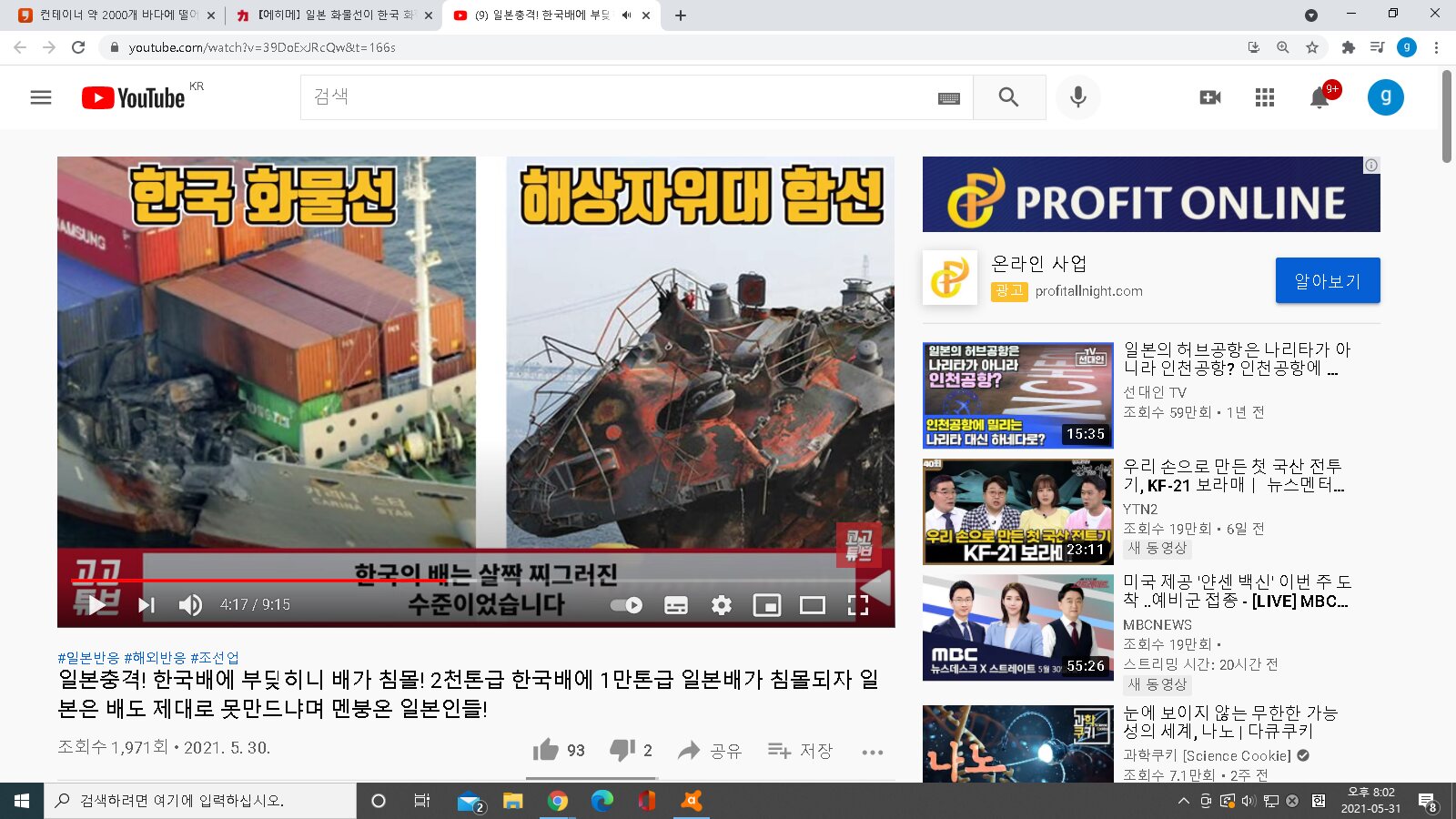Open a new browser tab
The height and width of the screenshot is (819, 1456).
pyautogui.click(x=680, y=15)
